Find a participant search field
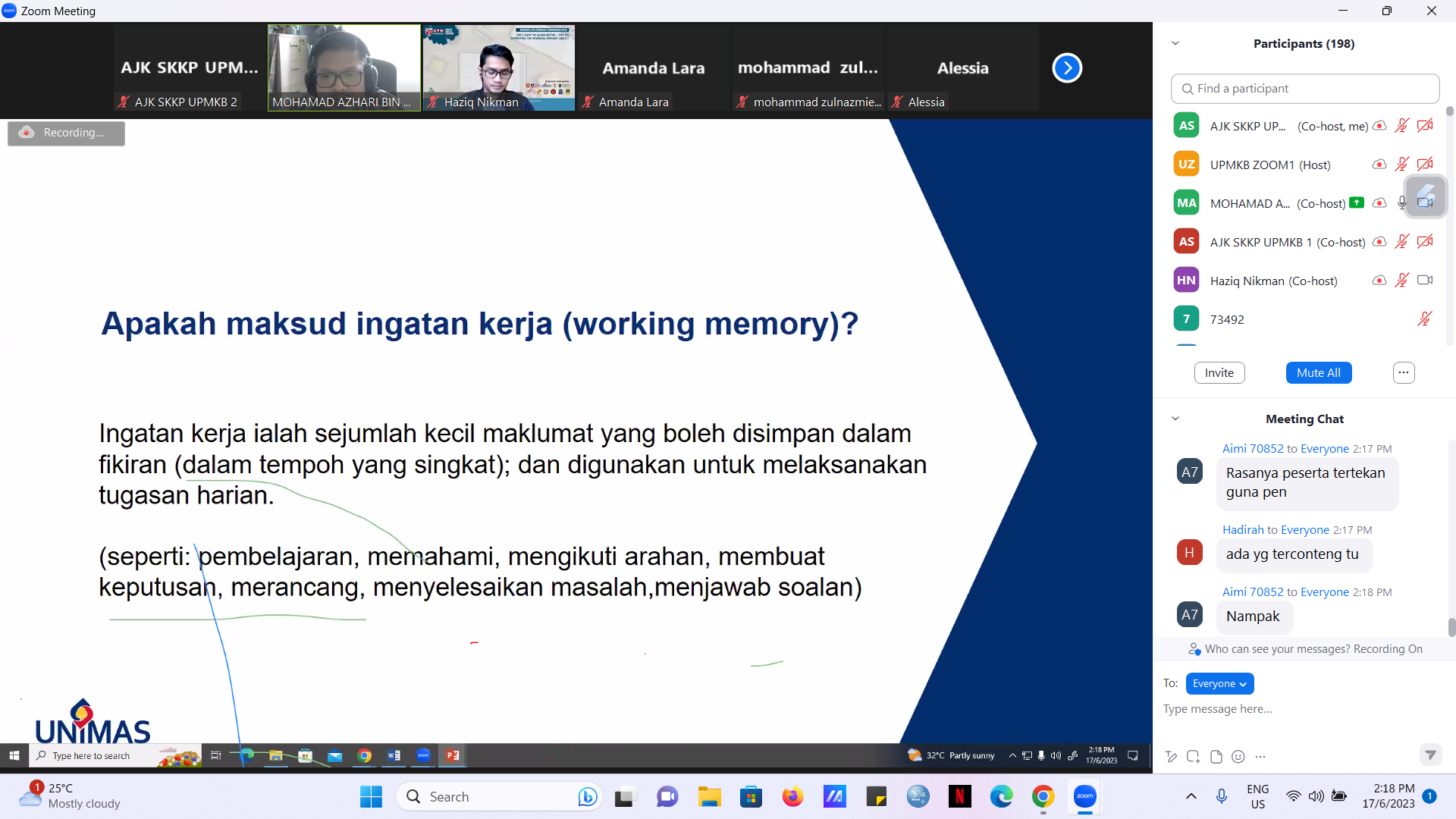Viewport: 1456px width, 819px height. 1305,89
